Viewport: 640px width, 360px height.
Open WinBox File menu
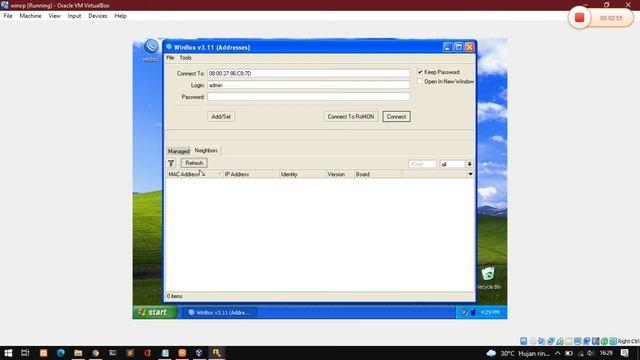coord(170,58)
